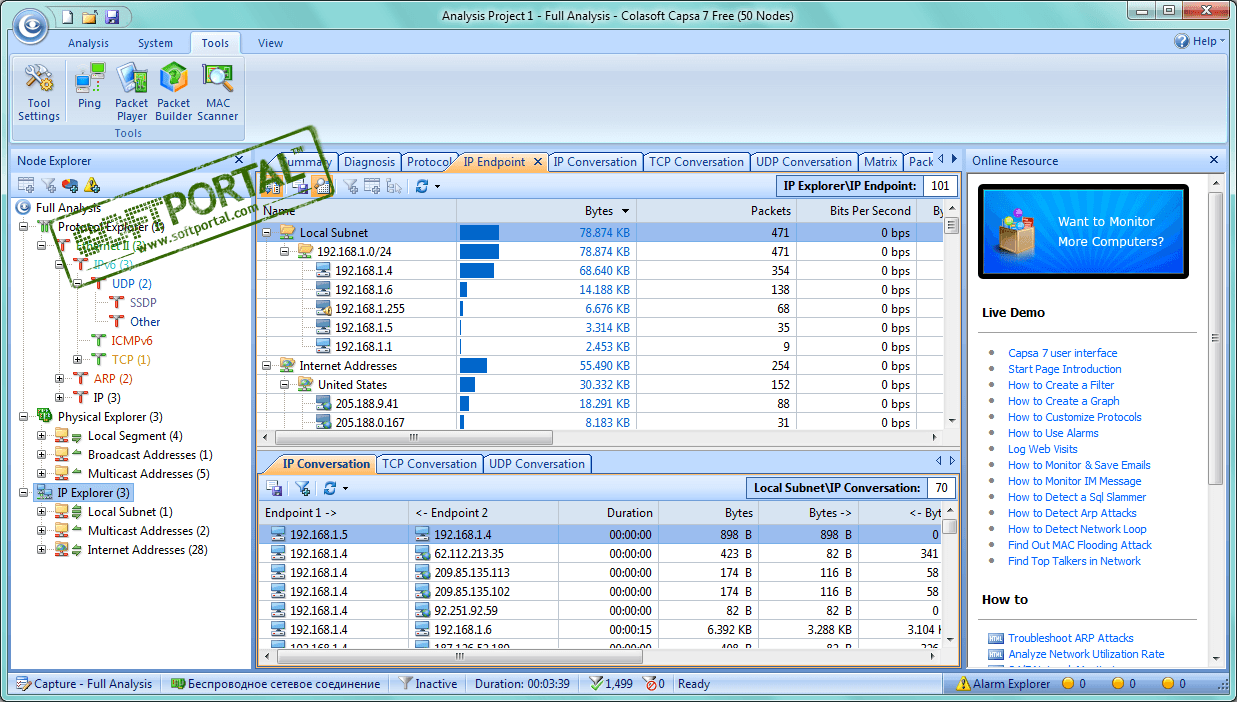The width and height of the screenshot is (1237, 702).
Task: Click the save icon in IP Conversation toolbar
Action: 274,488
